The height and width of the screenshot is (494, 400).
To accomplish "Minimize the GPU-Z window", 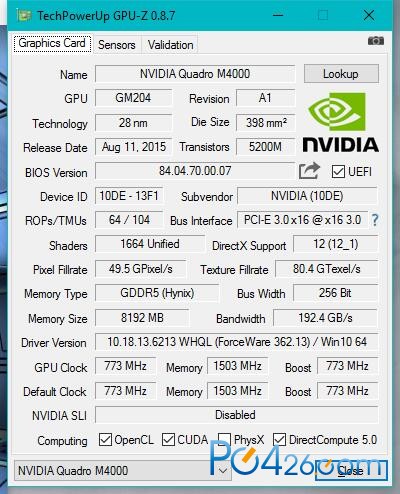I will 278,15.
